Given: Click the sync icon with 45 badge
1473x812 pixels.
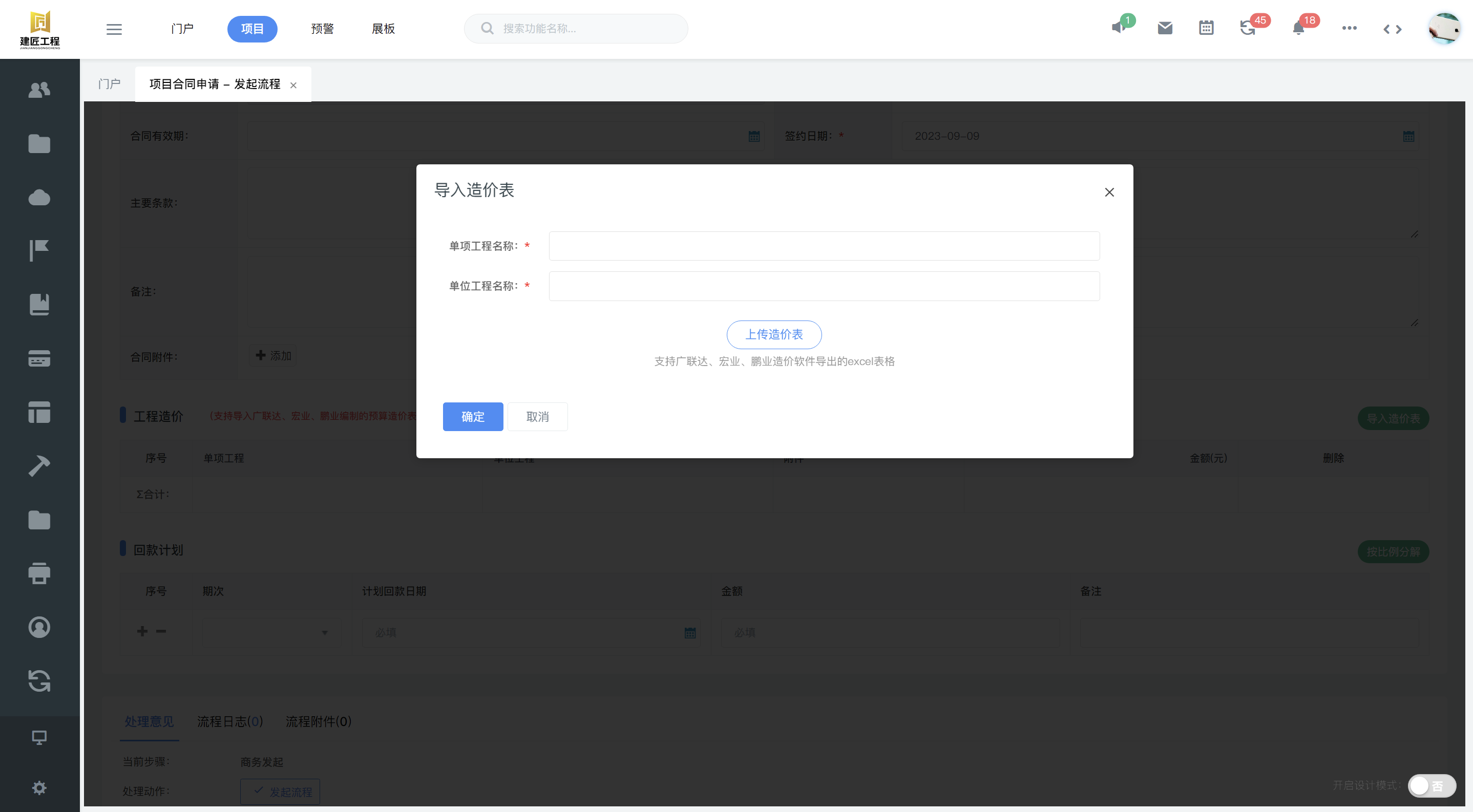Looking at the screenshot, I should point(1248,28).
